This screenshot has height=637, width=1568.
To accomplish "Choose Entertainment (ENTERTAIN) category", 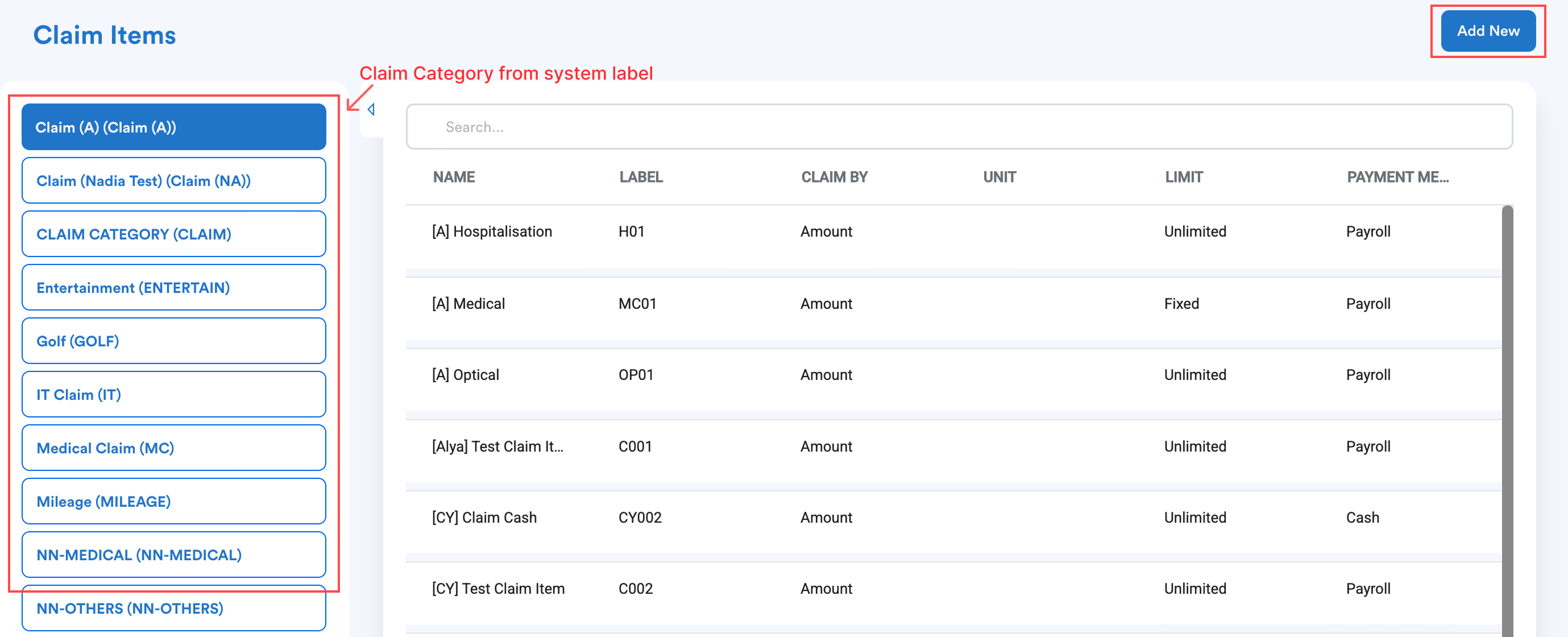I will [x=173, y=287].
